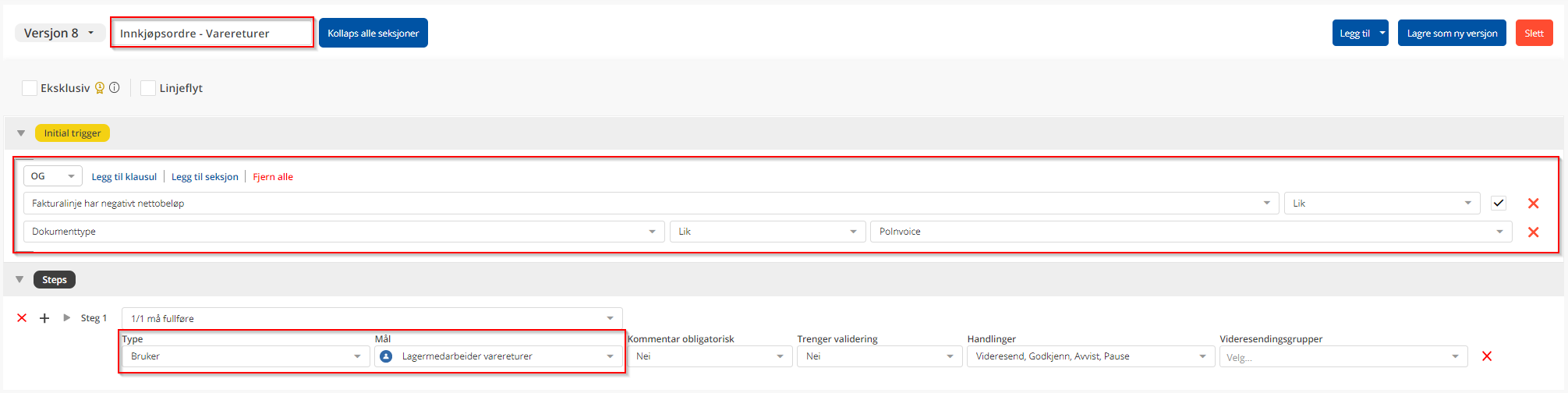Click the Fjern alle link
The width and height of the screenshot is (1568, 393).
pos(273,177)
